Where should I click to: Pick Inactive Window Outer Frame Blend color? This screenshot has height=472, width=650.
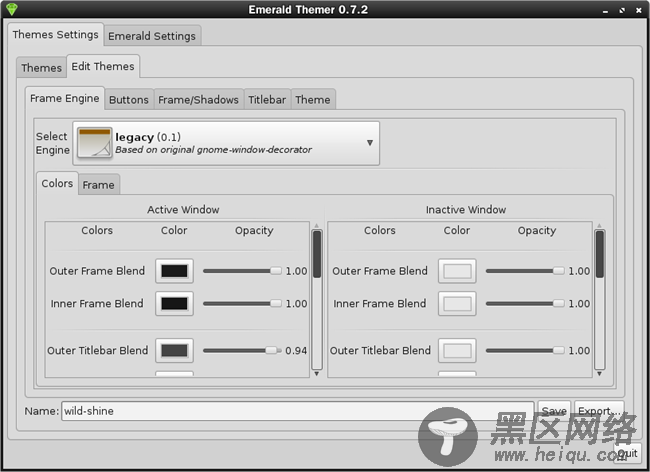[x=457, y=271]
